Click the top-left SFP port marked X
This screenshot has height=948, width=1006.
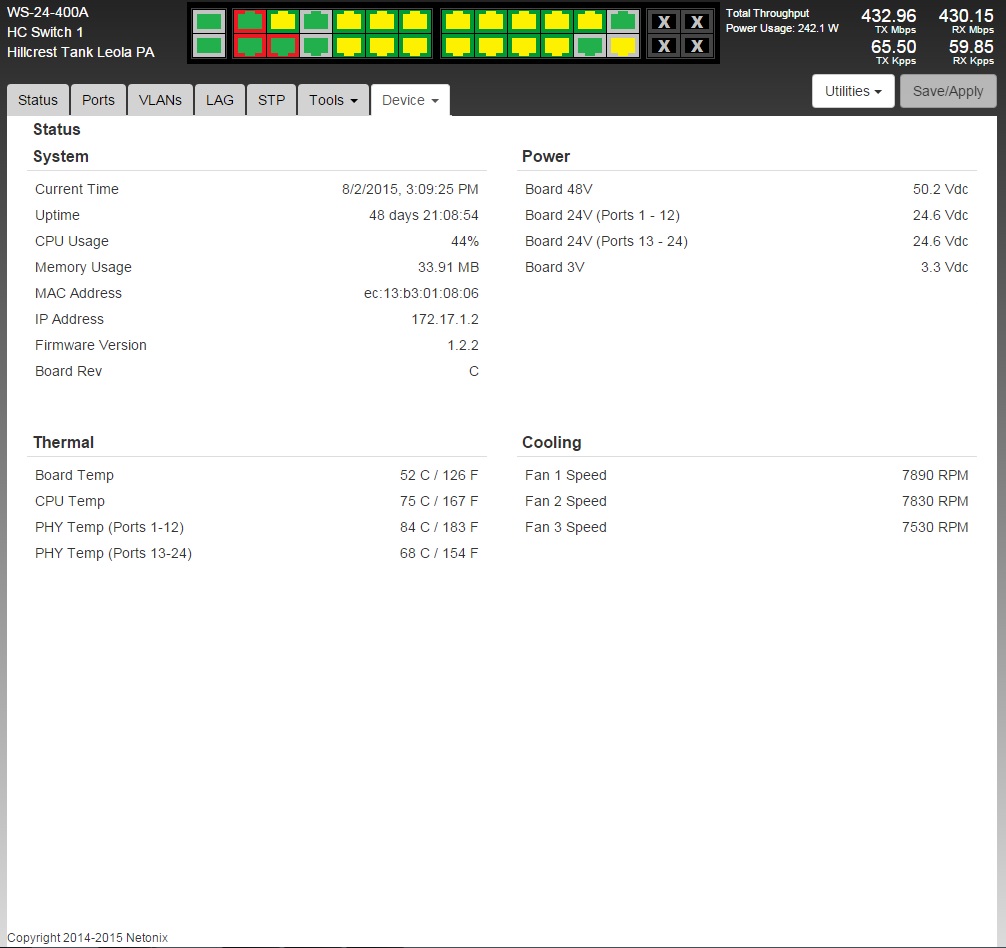pyautogui.click(x=663, y=22)
